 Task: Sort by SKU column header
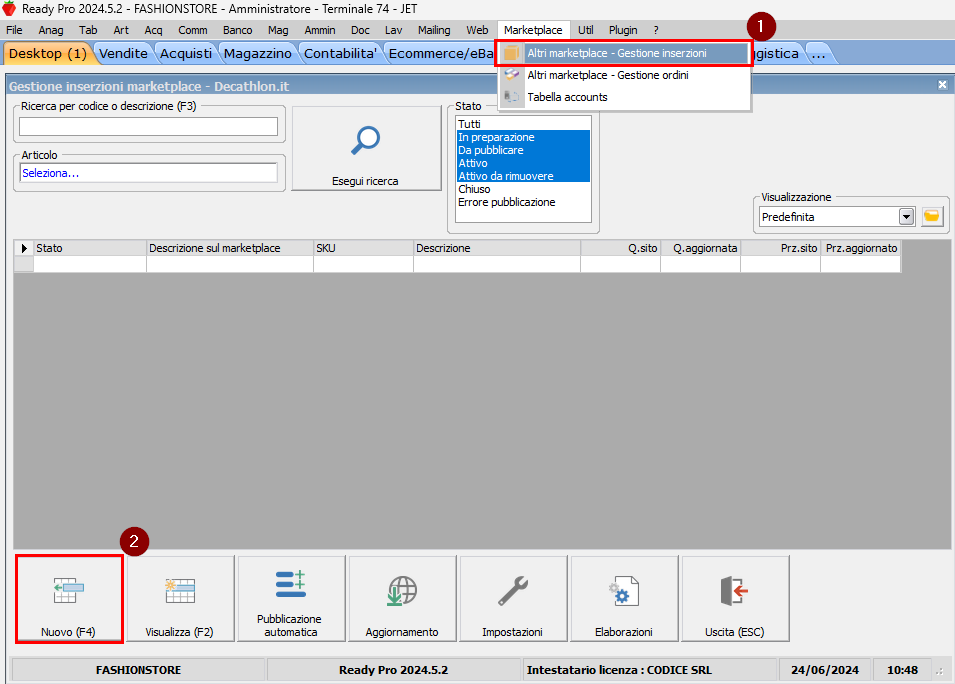(363, 248)
